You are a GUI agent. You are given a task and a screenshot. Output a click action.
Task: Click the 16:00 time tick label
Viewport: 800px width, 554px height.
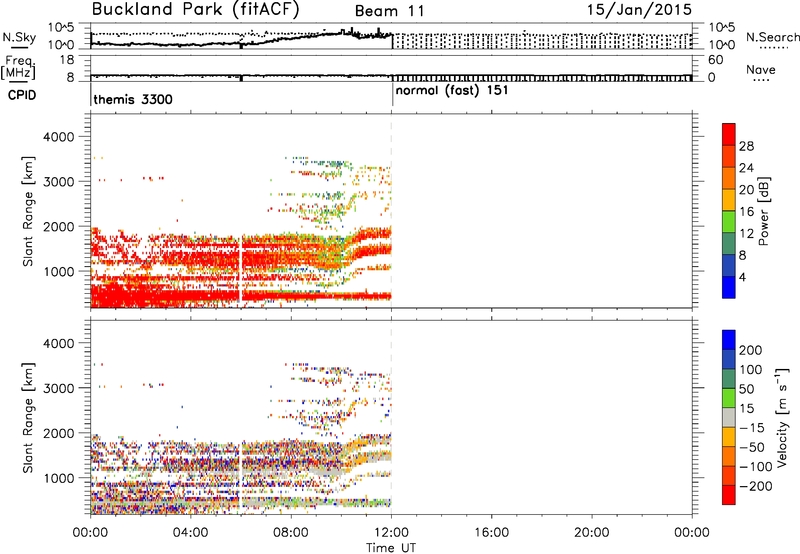(x=491, y=533)
